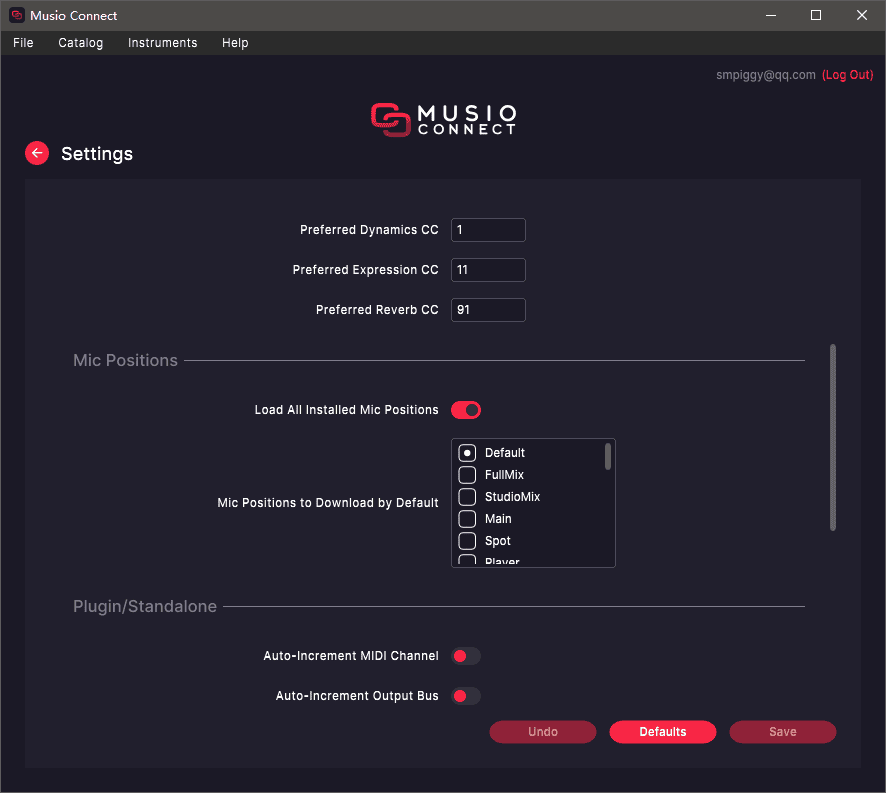Select the Default mic position option
886x793 pixels.
467,453
